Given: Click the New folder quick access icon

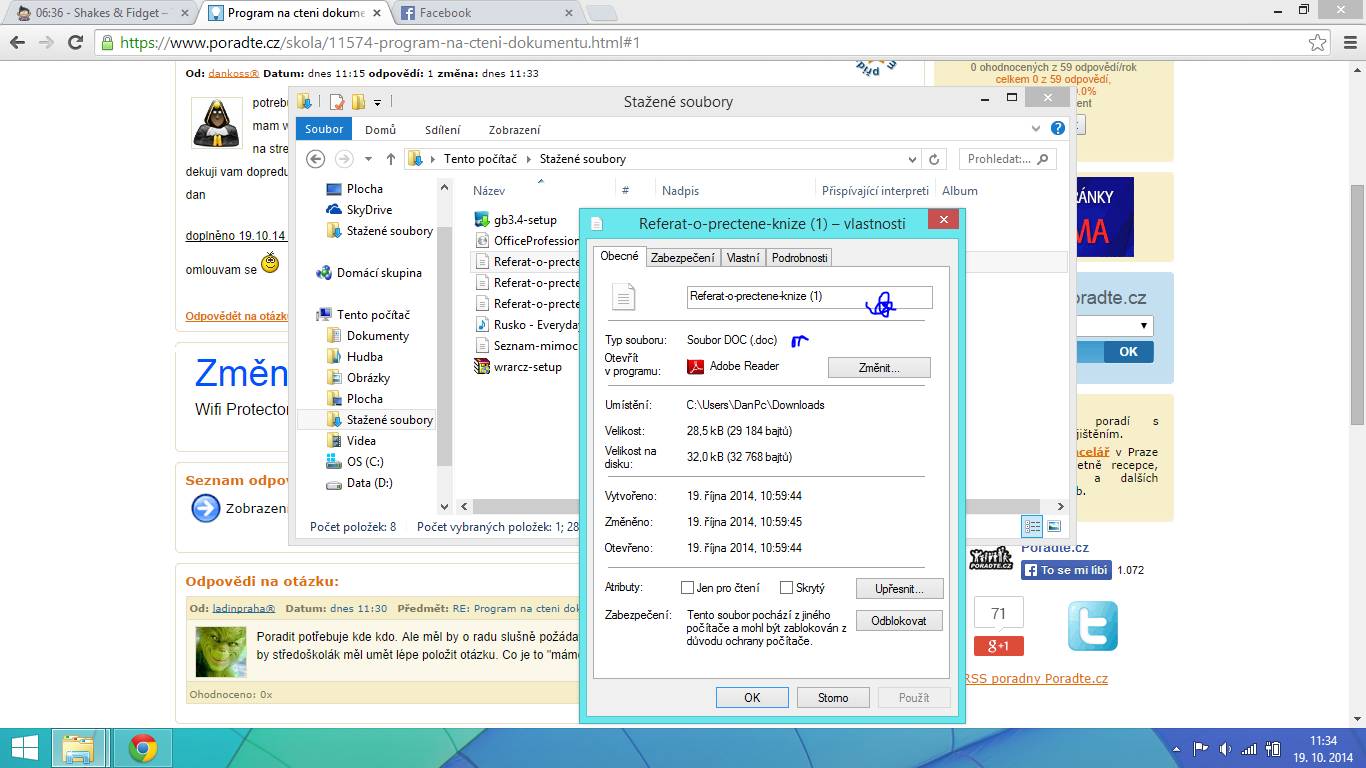Looking at the screenshot, I should (x=358, y=102).
